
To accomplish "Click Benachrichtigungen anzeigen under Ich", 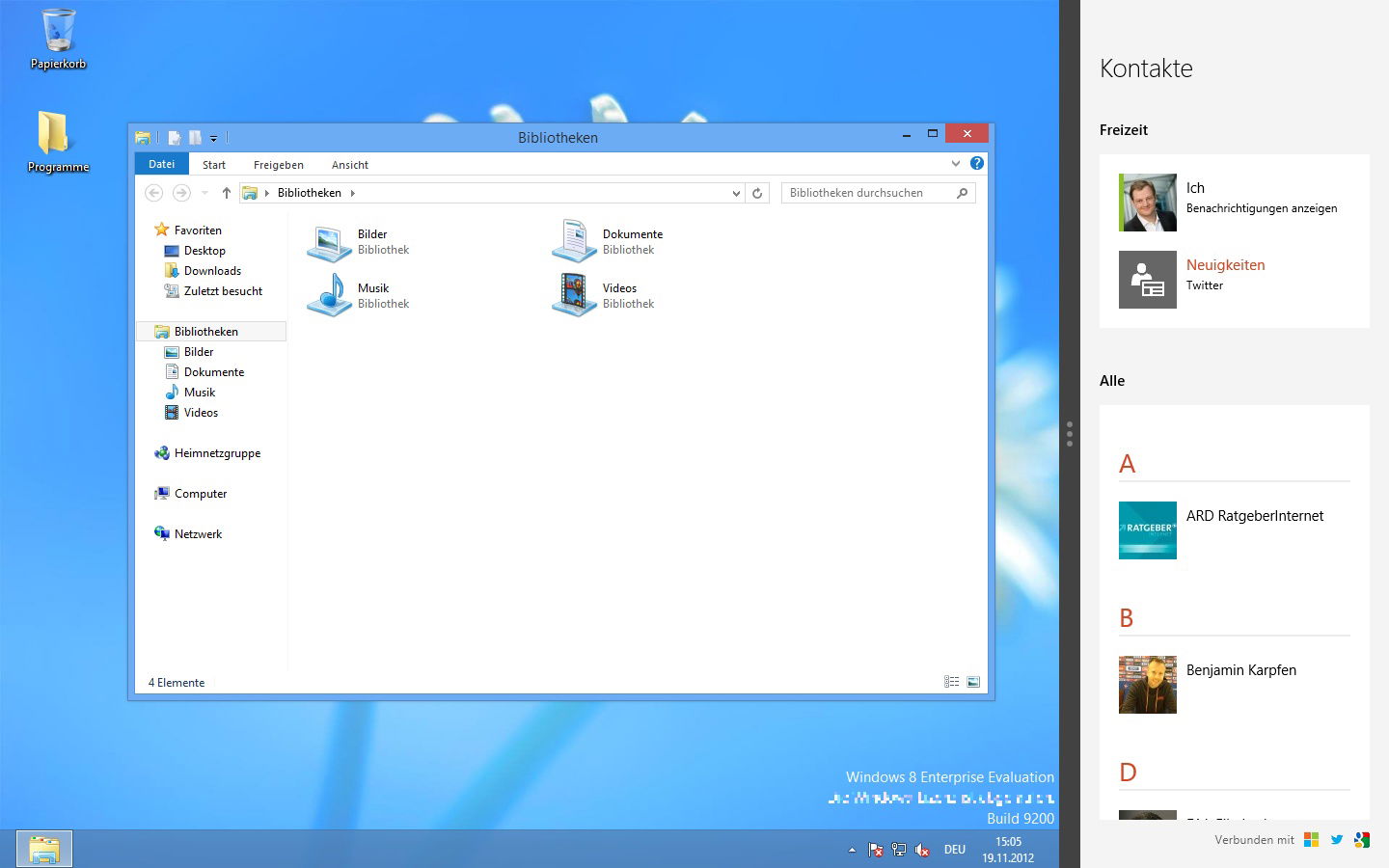I will click(x=1262, y=208).
